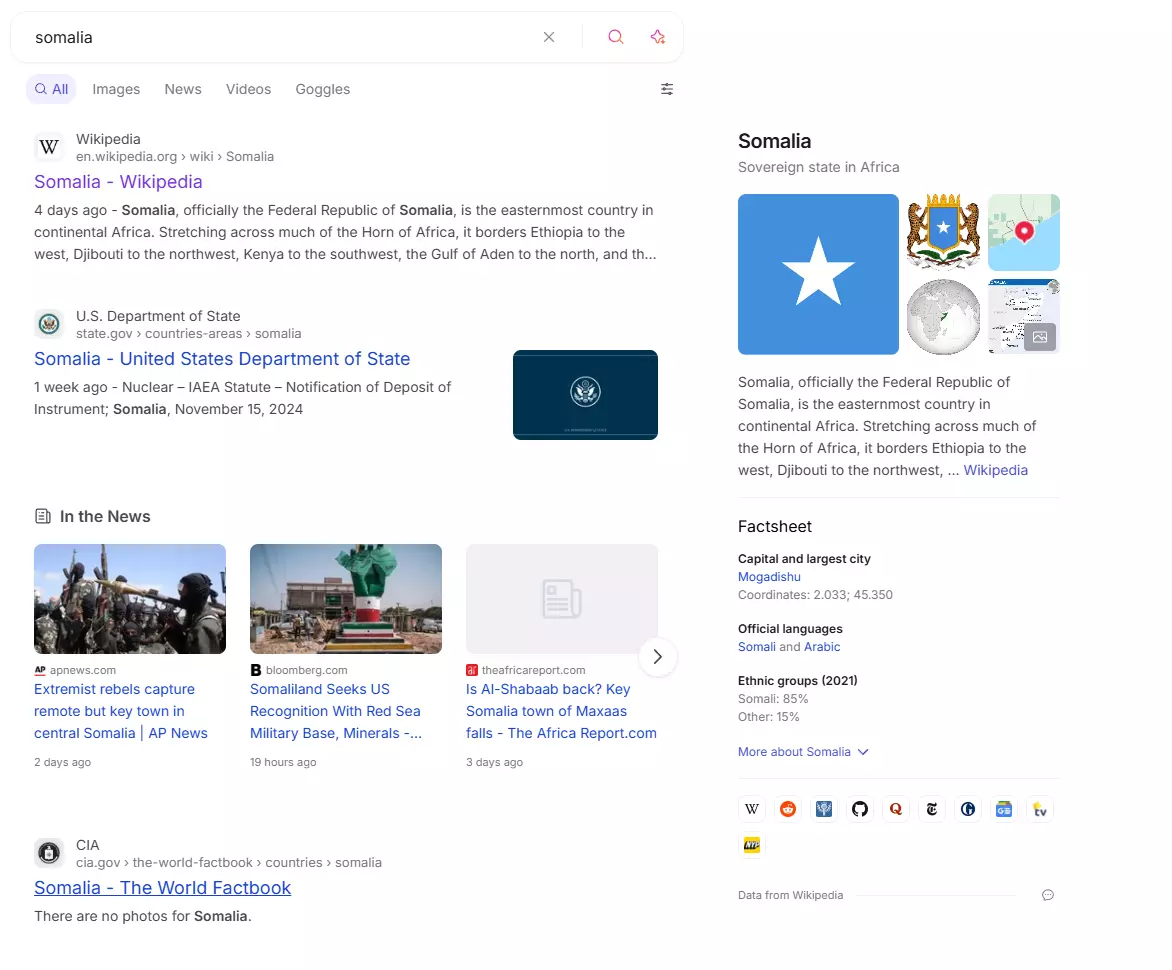
Task: Open the Goggles tab
Action: click(x=322, y=89)
